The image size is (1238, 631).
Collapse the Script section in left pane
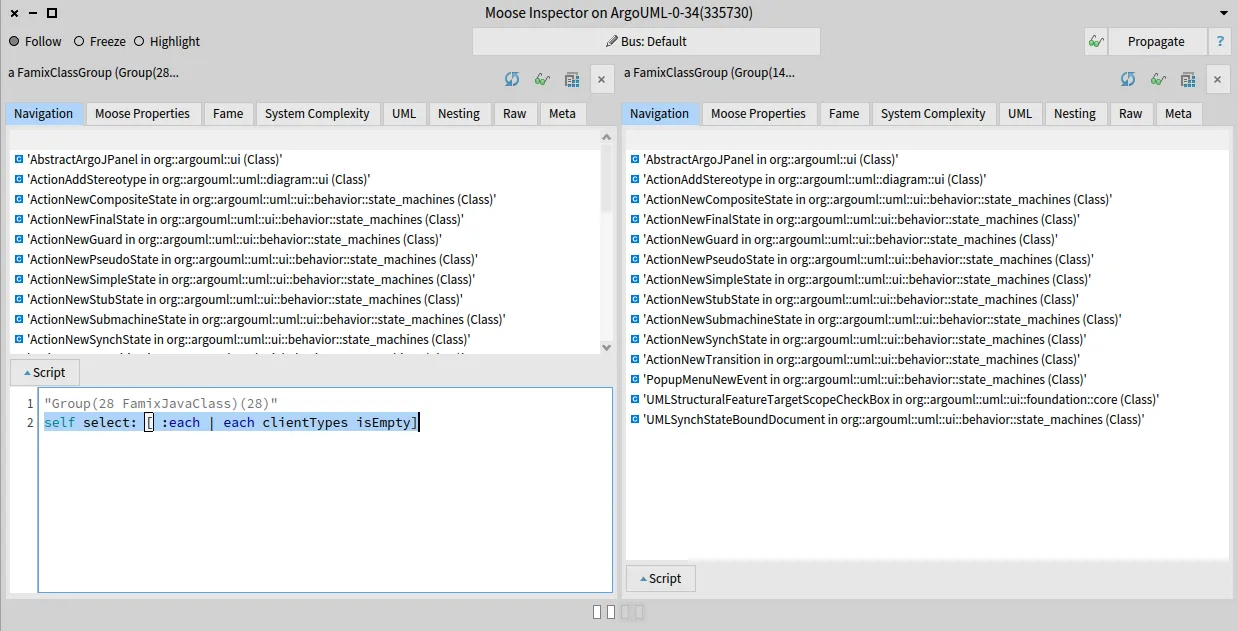coord(45,372)
